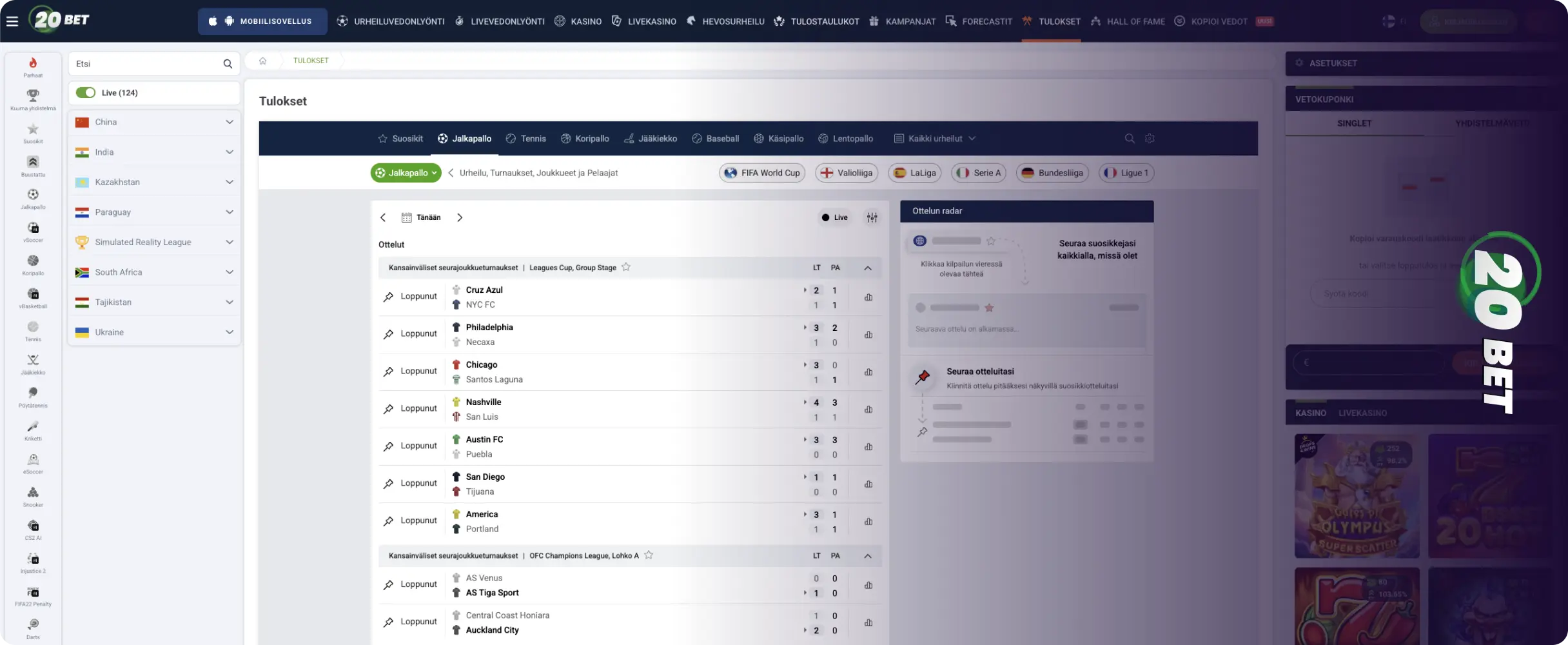Image resolution: width=1568 pixels, height=645 pixels.
Task: Toggle the Live (124) switch off
Action: click(x=86, y=93)
